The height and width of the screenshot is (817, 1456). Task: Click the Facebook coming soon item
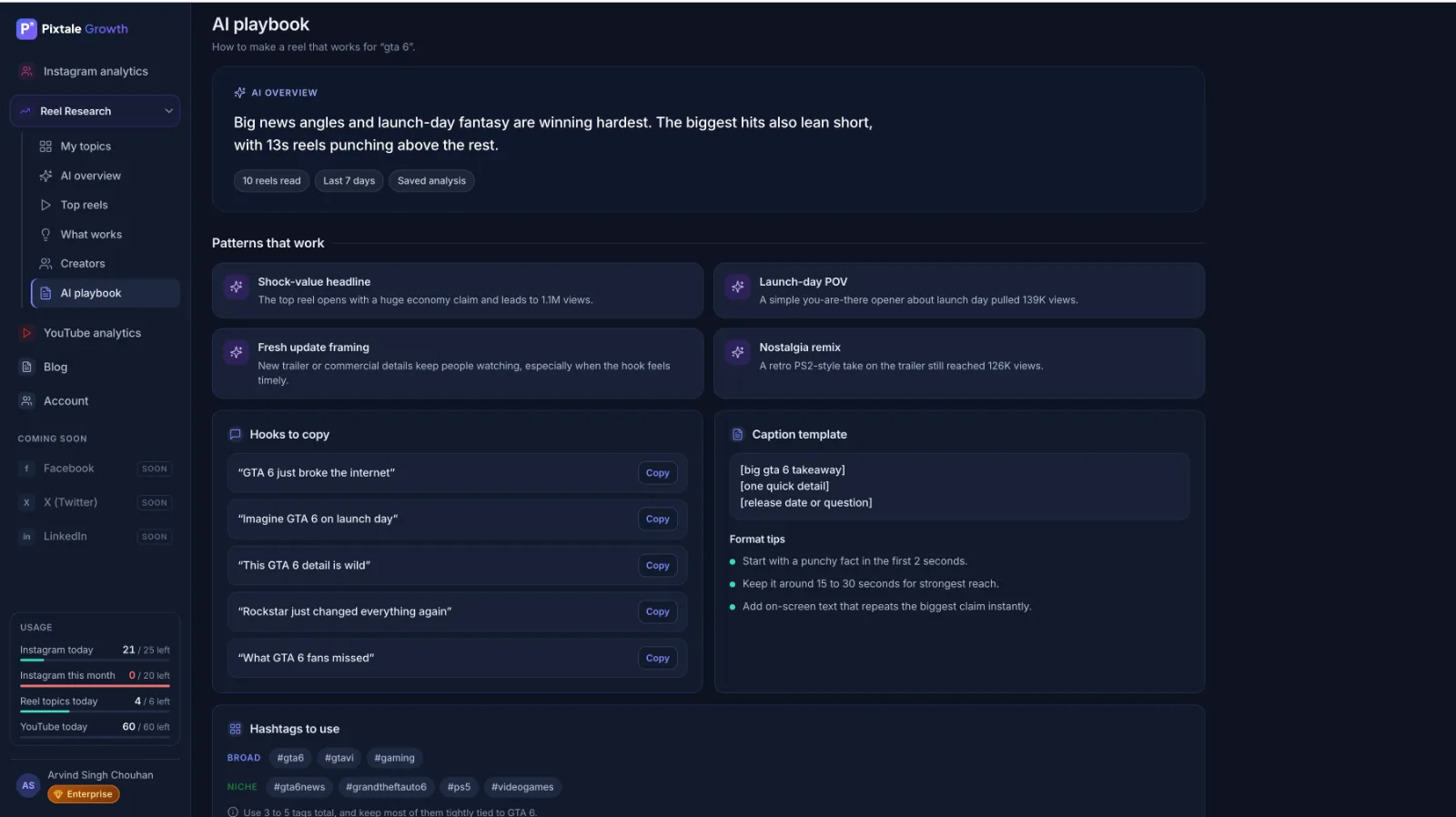point(95,469)
